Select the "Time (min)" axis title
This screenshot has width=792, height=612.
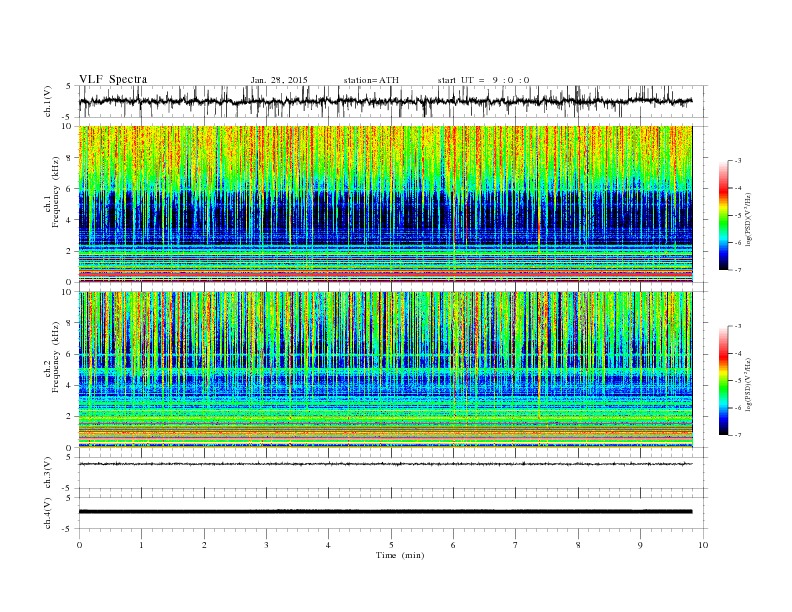pos(400,555)
